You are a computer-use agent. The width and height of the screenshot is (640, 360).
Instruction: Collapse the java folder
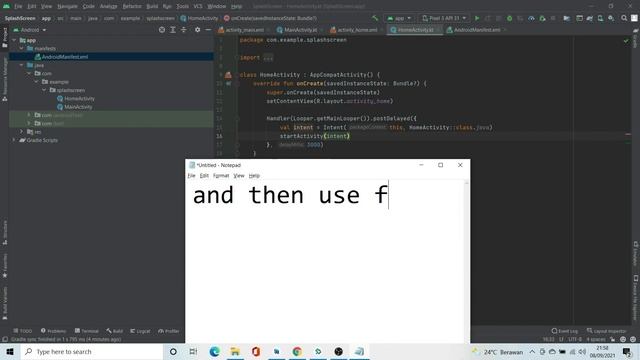22,65
